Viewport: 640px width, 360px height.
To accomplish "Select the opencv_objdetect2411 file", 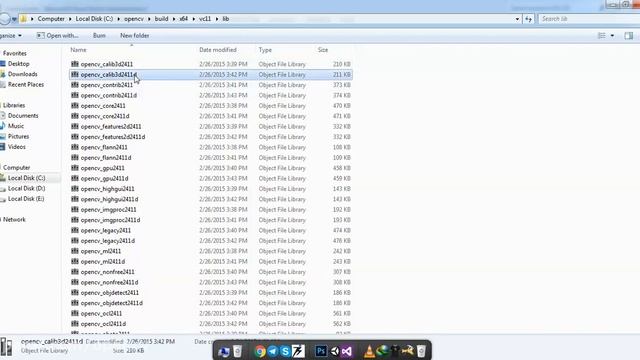I will click(x=109, y=293).
